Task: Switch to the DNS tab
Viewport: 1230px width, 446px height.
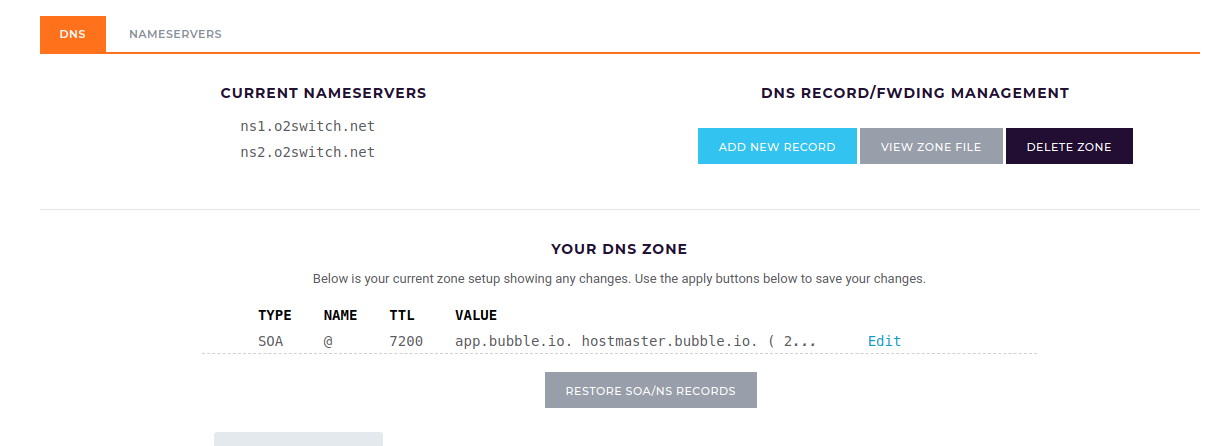Action: [72, 34]
